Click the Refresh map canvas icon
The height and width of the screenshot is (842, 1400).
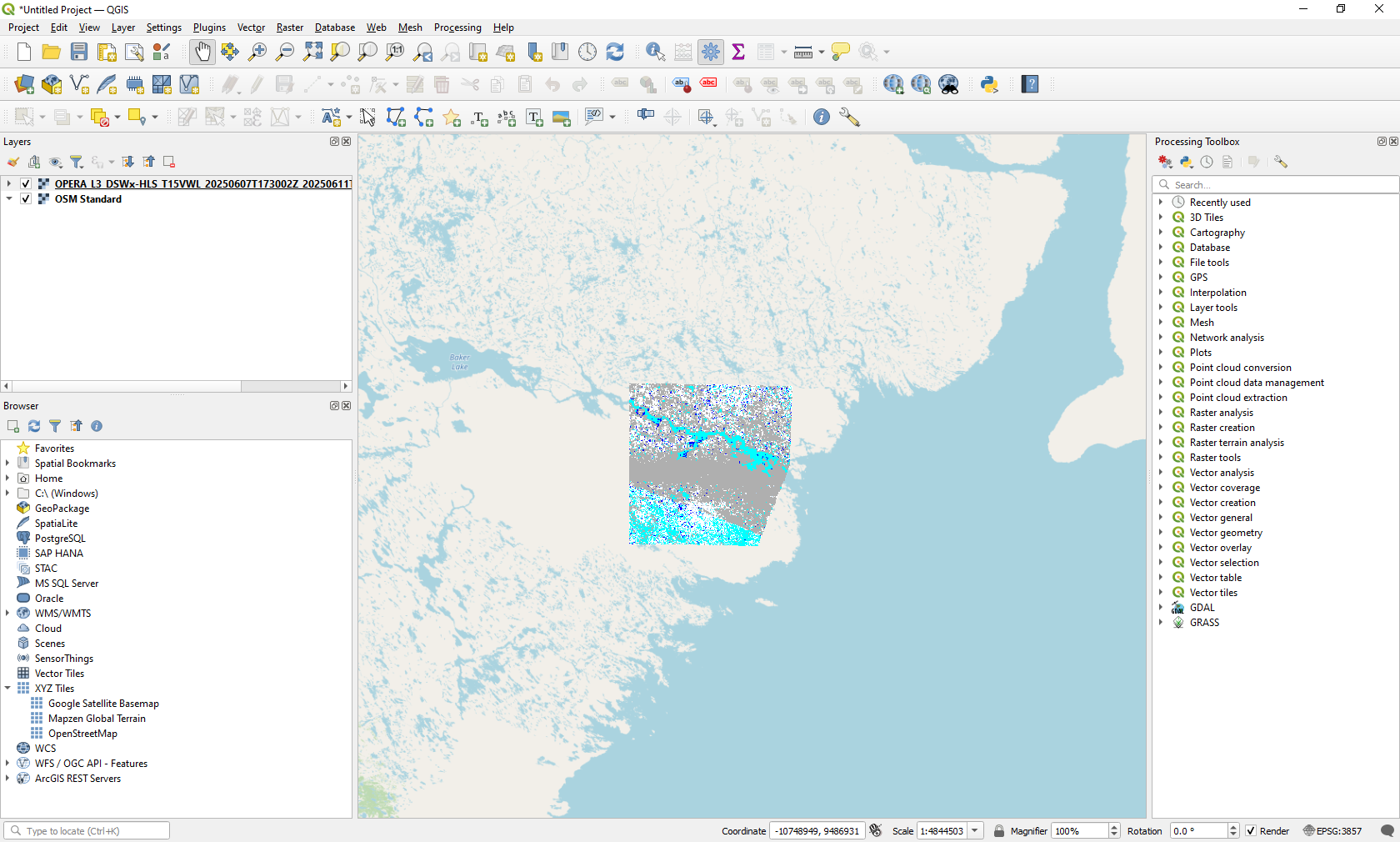point(615,52)
